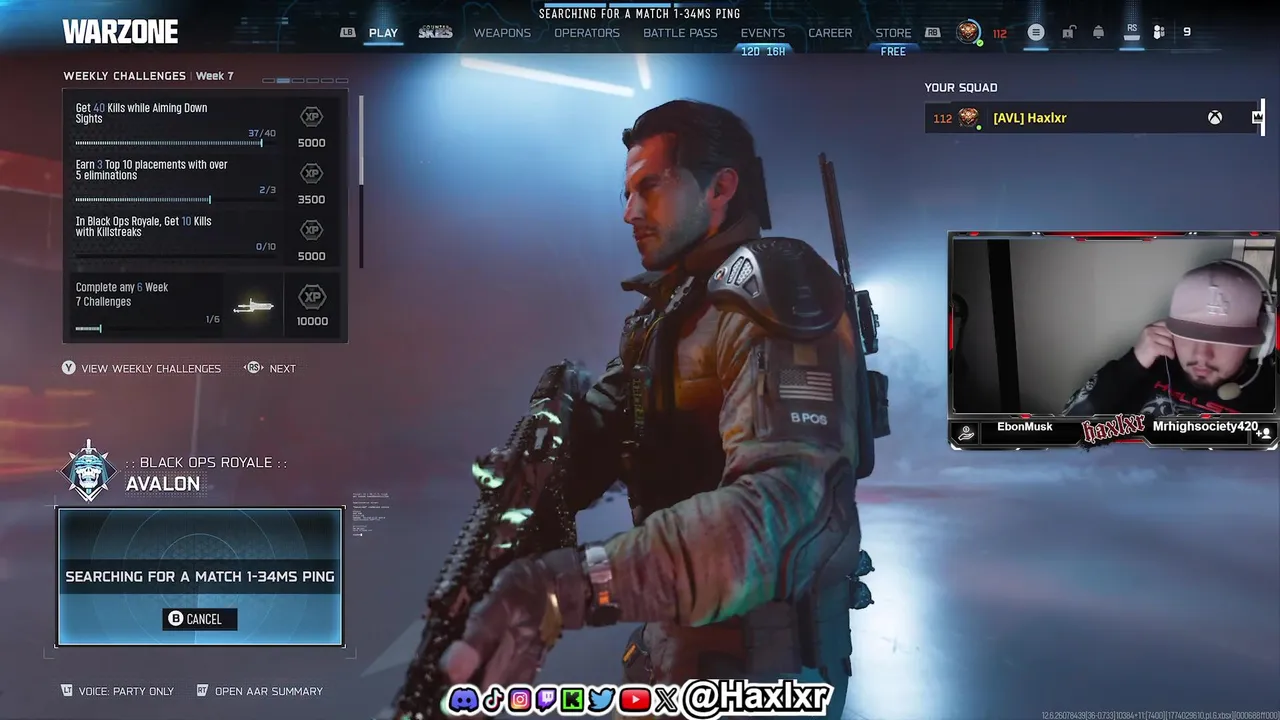Open the STORE tab

893,33
